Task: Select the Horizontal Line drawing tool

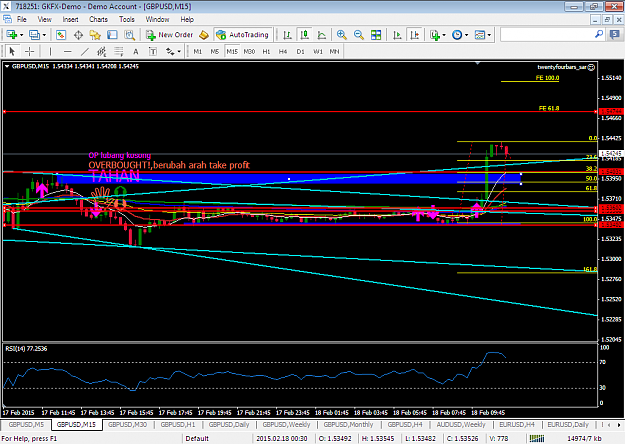Action: click(x=68, y=51)
